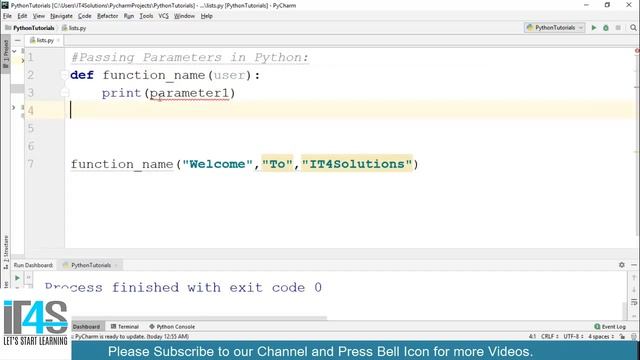The image size is (640, 360).
Task: Rerun using the green play icon in Run panel
Action: pos(18,278)
